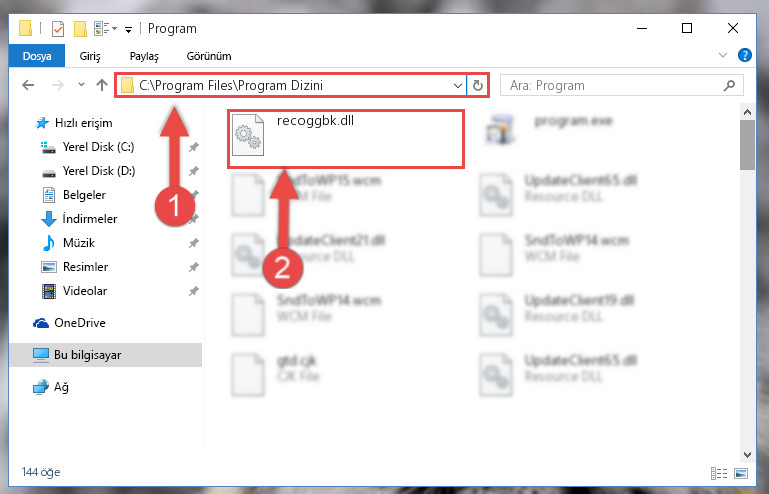Click the Ara: Program search field
This screenshot has width=769, height=494.
pos(611,85)
